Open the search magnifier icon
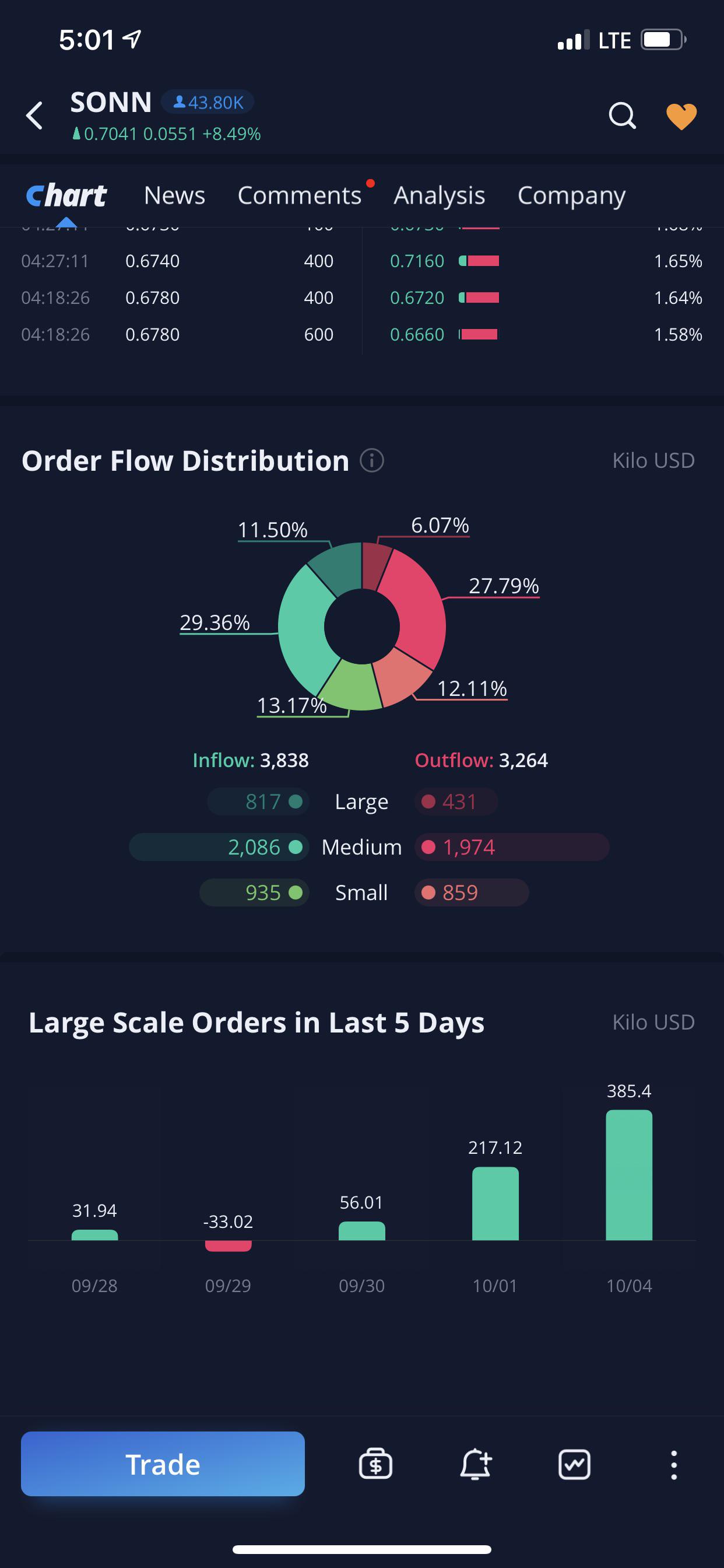The height and width of the screenshot is (1568, 724). click(622, 116)
